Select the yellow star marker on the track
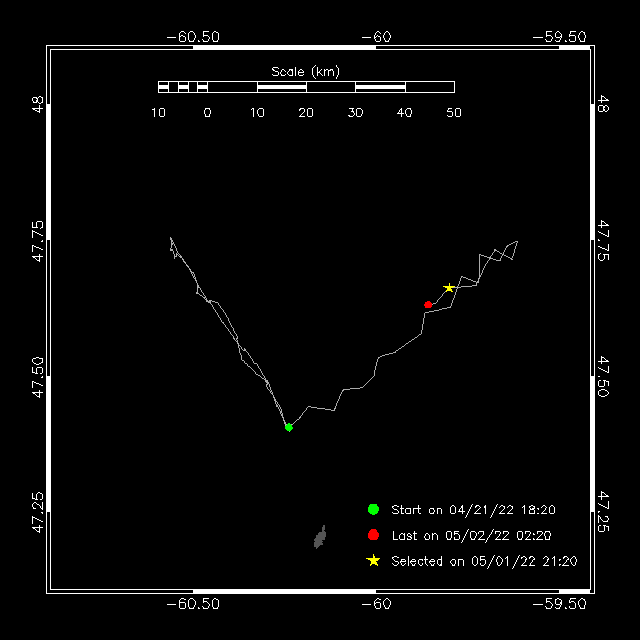The height and width of the screenshot is (640, 640). [x=450, y=288]
